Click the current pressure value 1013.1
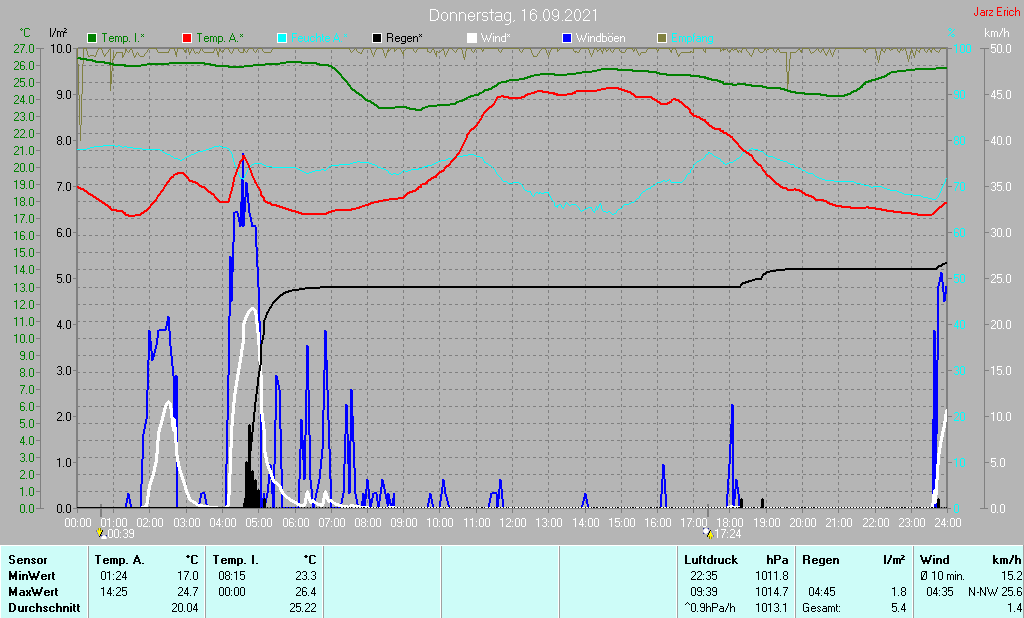Viewport: 1024px width, 618px height. point(772,608)
